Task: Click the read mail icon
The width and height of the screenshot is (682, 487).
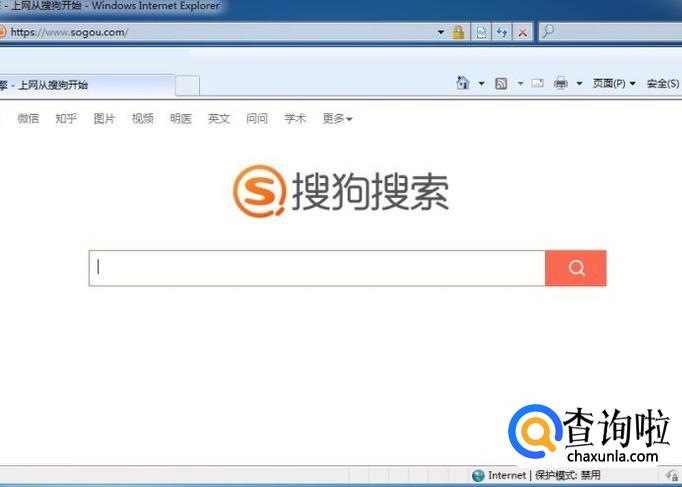Action: coord(538,83)
